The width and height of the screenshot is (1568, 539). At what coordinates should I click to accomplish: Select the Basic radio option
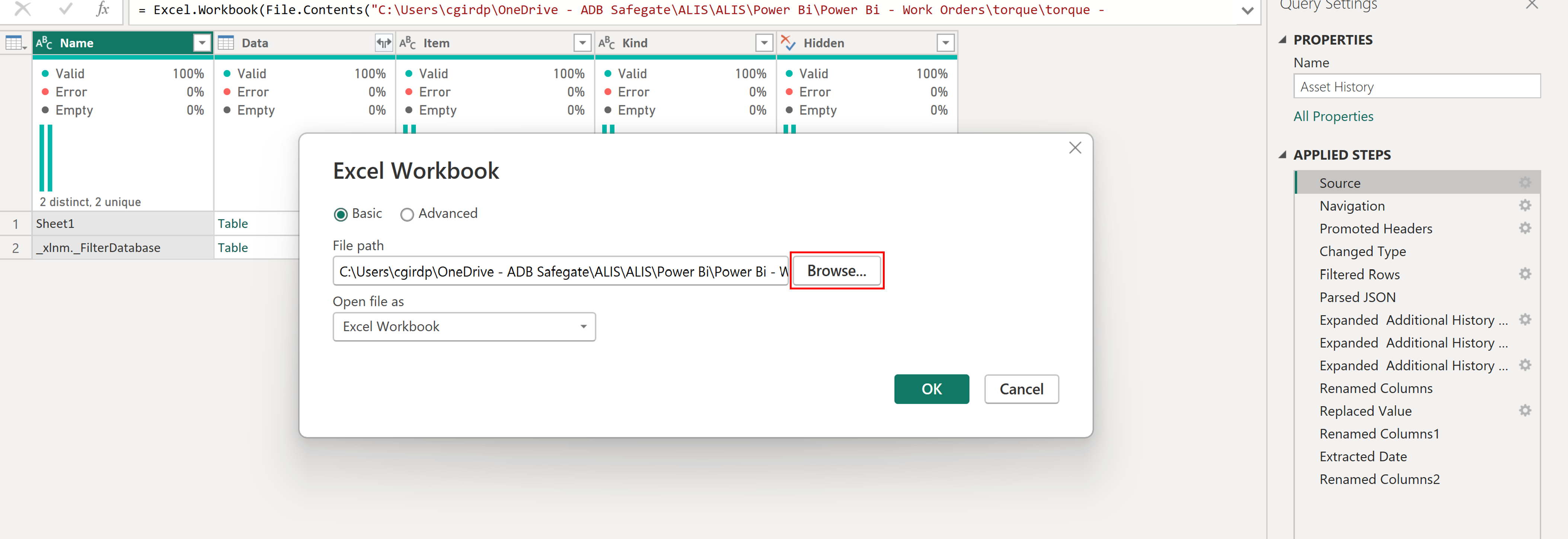tap(341, 215)
